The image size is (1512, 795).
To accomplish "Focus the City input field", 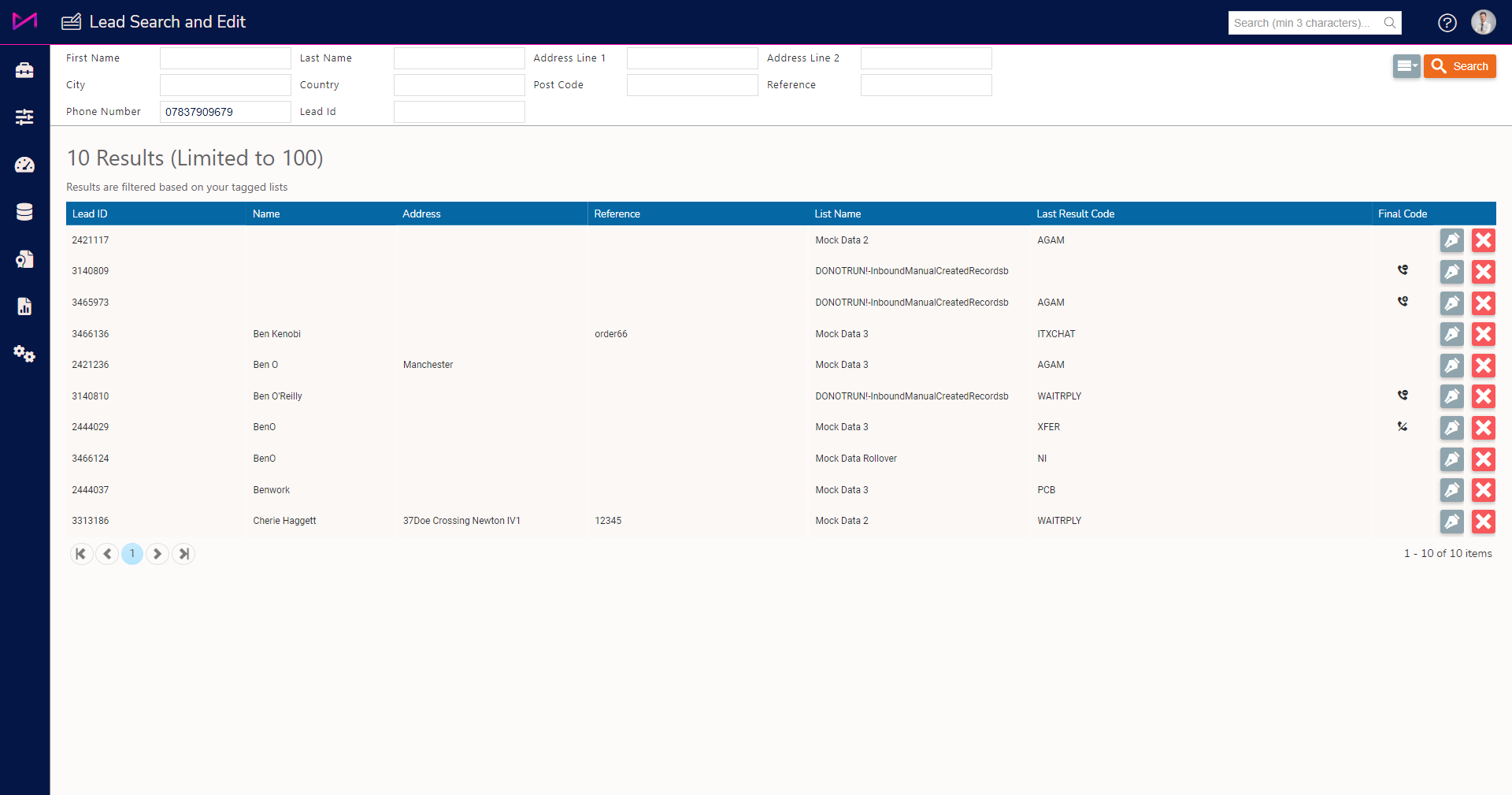I will [225, 85].
